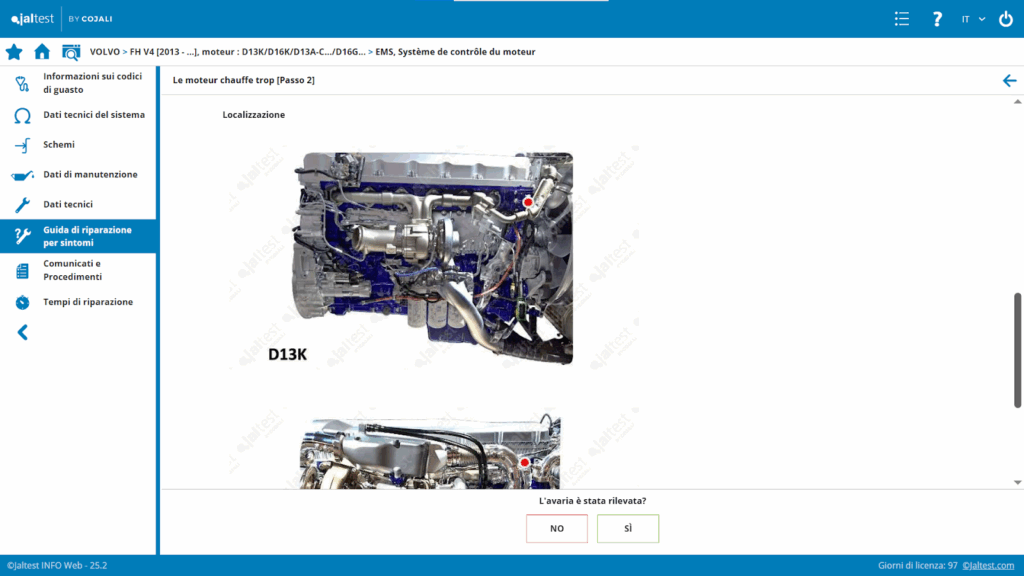Open the help question mark icon
The height and width of the screenshot is (576, 1024).
pyautogui.click(x=937, y=19)
